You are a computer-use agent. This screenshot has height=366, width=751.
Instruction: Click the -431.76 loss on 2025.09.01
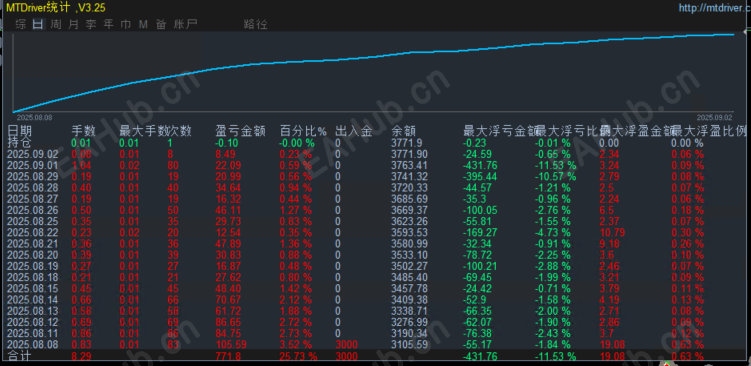pyautogui.click(x=480, y=165)
